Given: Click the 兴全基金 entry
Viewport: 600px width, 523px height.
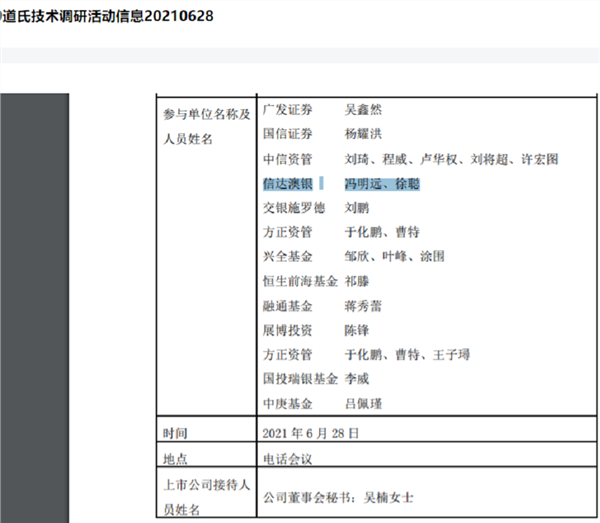Looking at the screenshot, I should click(x=288, y=256).
